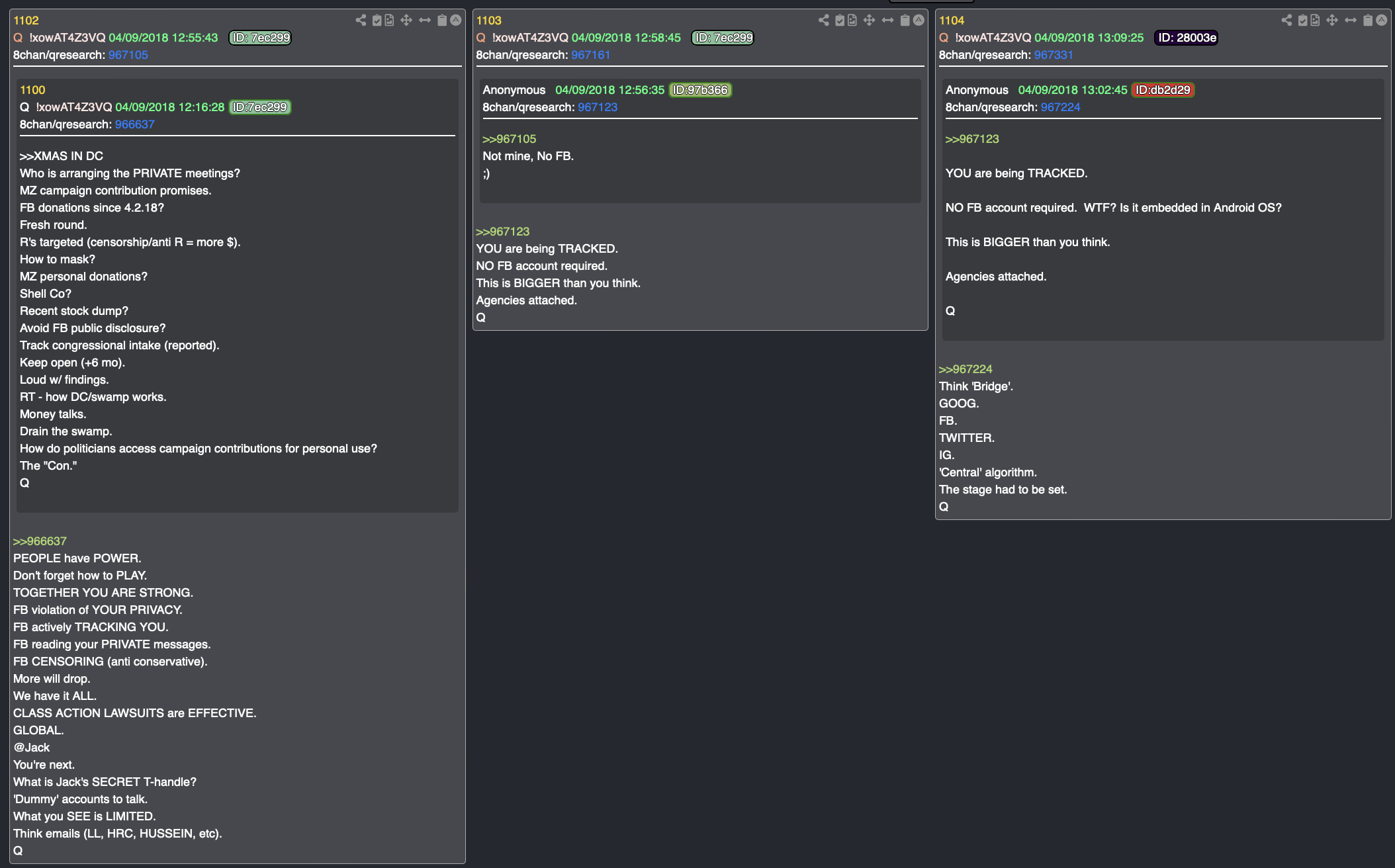
Task: Click round A icon on post 1104
Action: tap(1382, 21)
